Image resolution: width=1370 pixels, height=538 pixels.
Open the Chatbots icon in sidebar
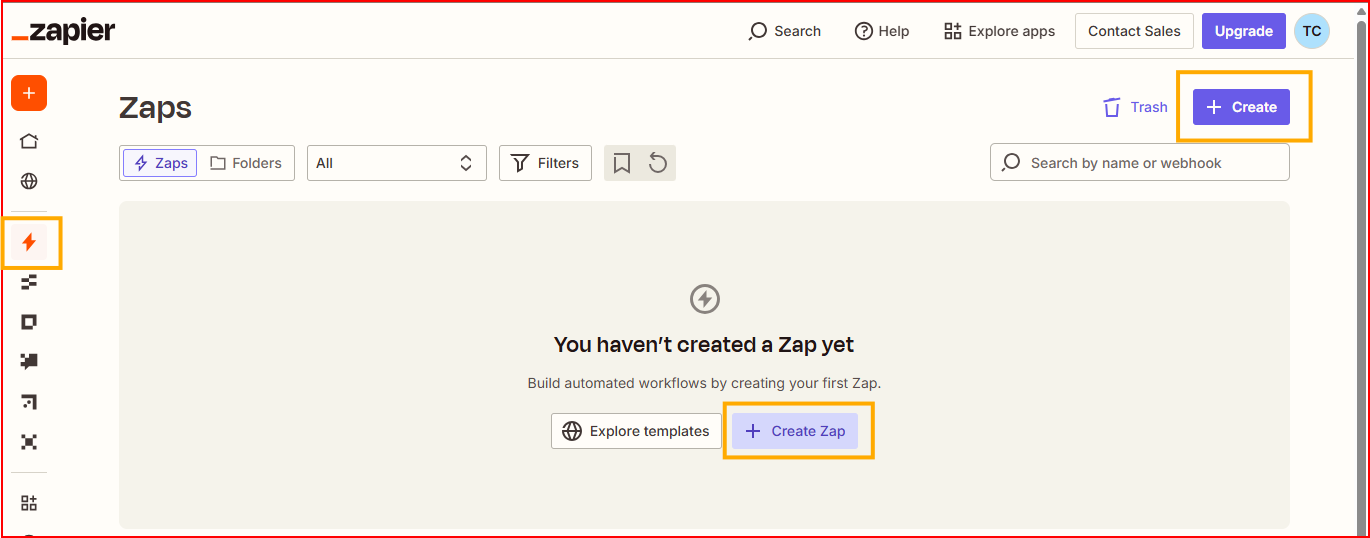pos(29,362)
